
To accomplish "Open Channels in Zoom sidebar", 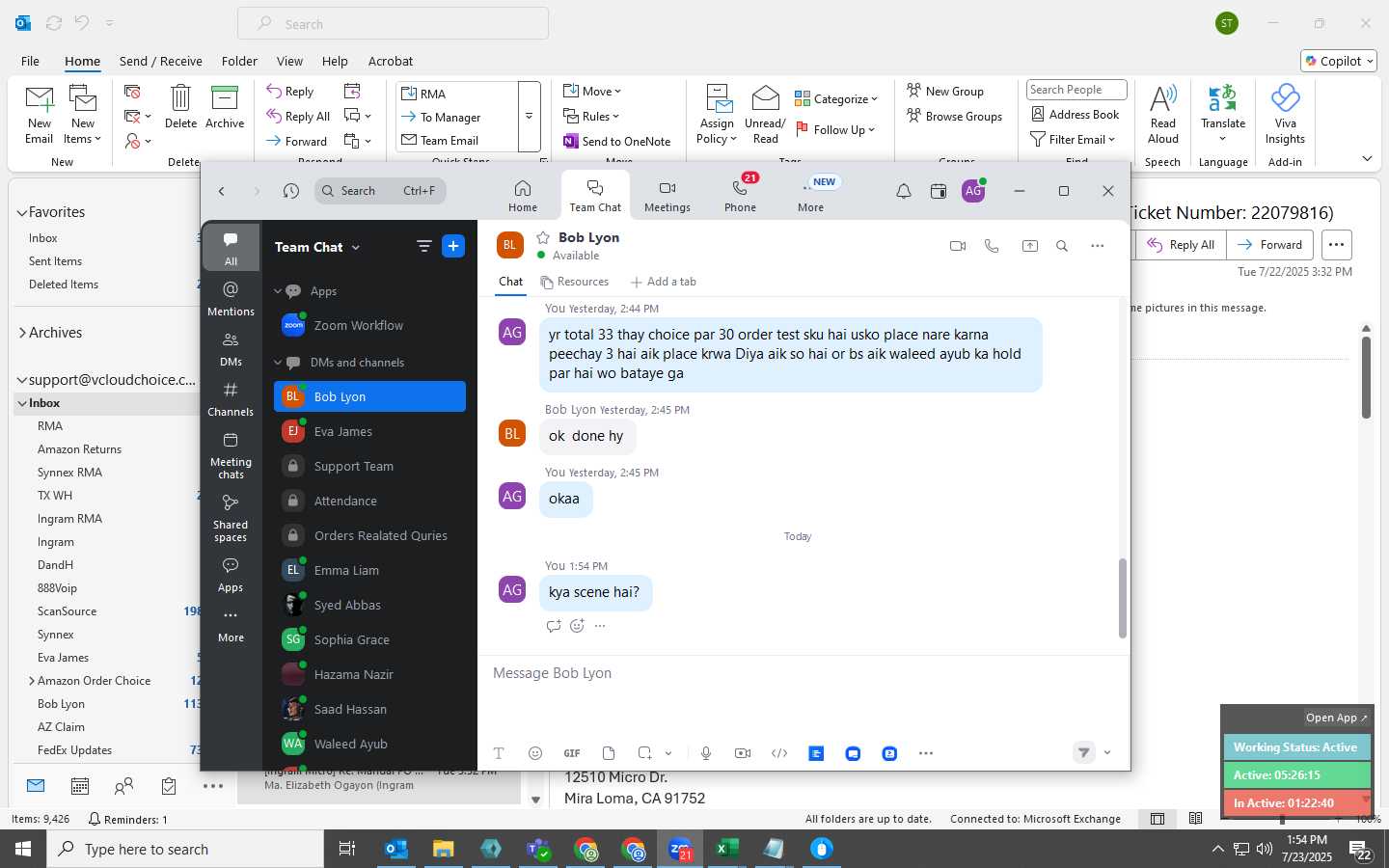I will click(x=231, y=398).
